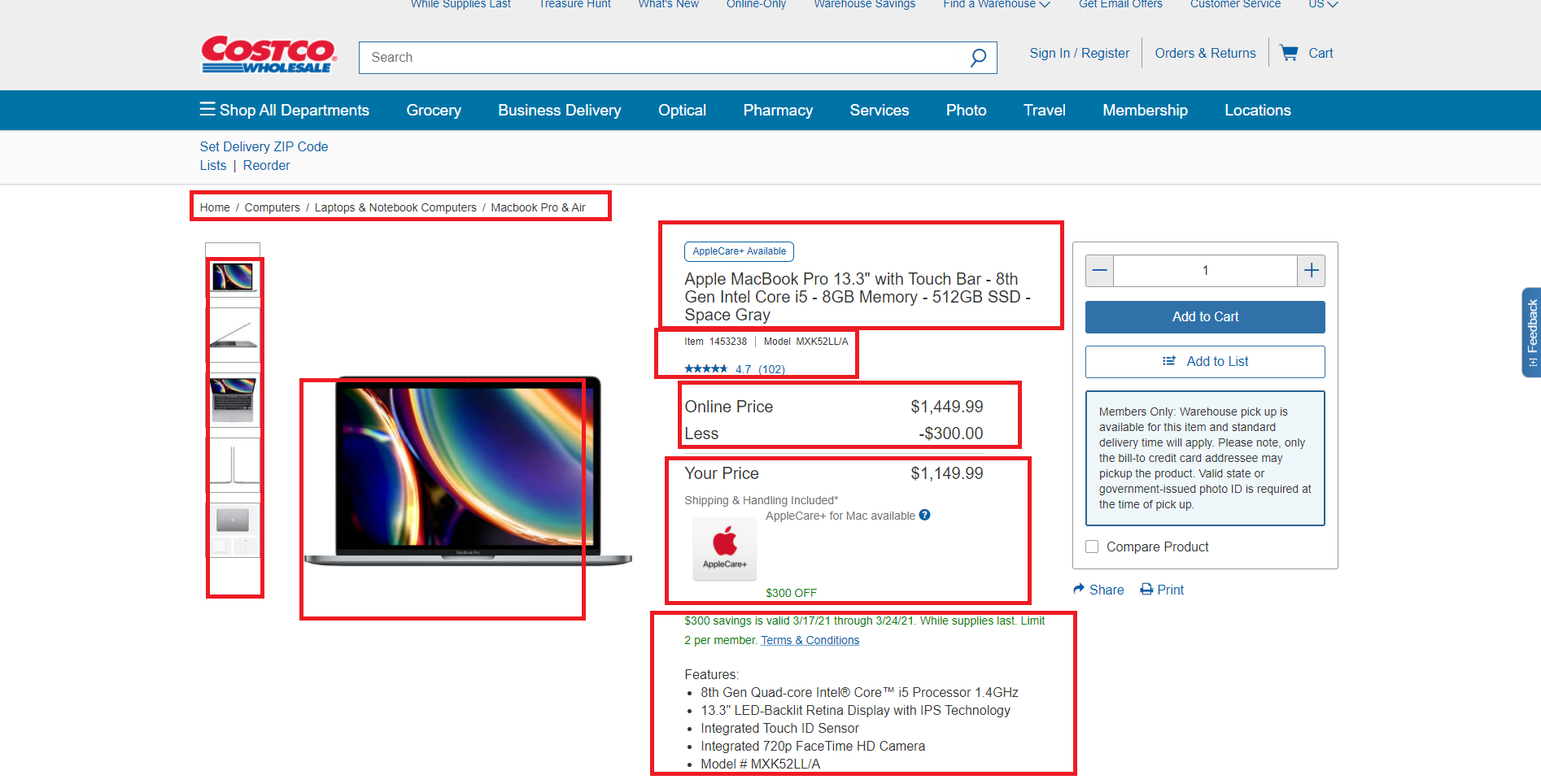Open the Pharmacy menu
The image size is (1541, 784).
point(778,110)
